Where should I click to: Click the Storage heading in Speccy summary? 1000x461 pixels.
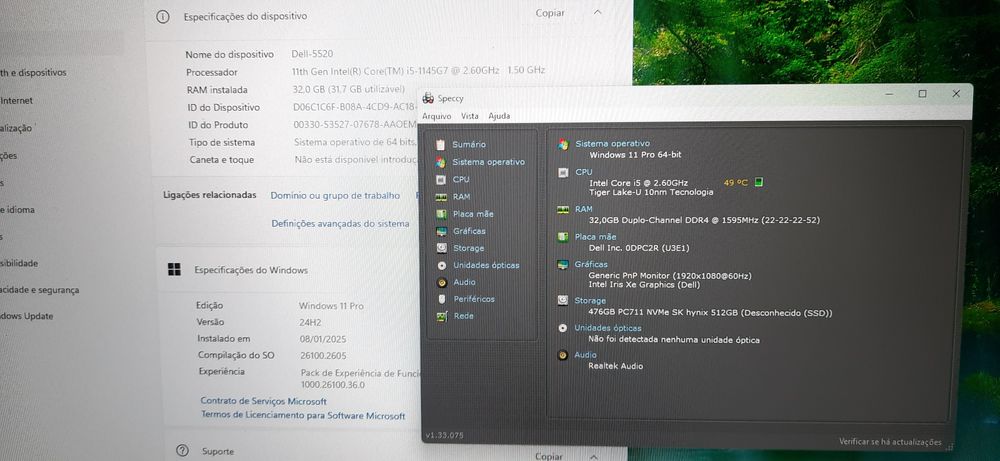click(591, 300)
